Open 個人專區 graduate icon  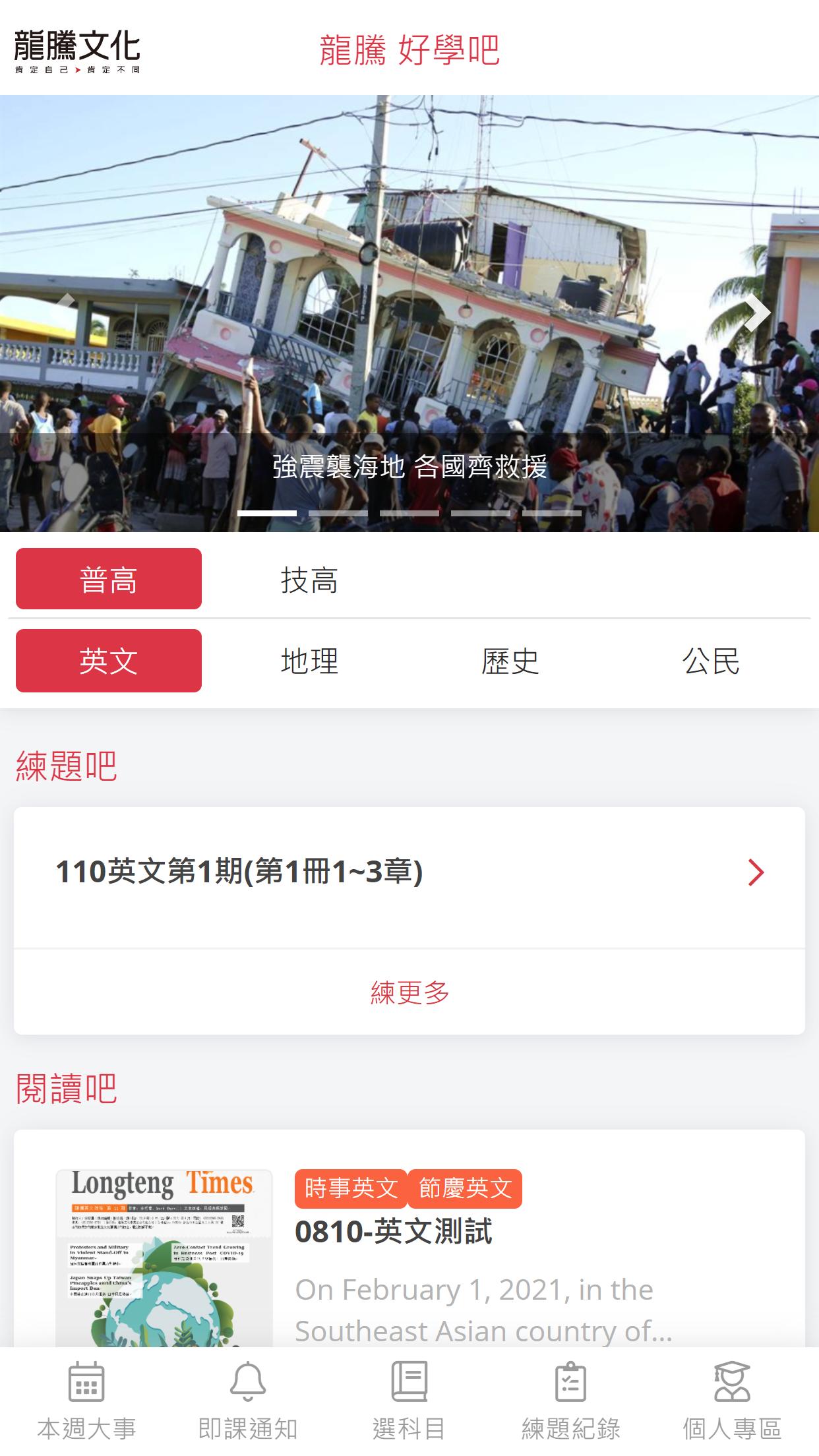[x=732, y=1381]
